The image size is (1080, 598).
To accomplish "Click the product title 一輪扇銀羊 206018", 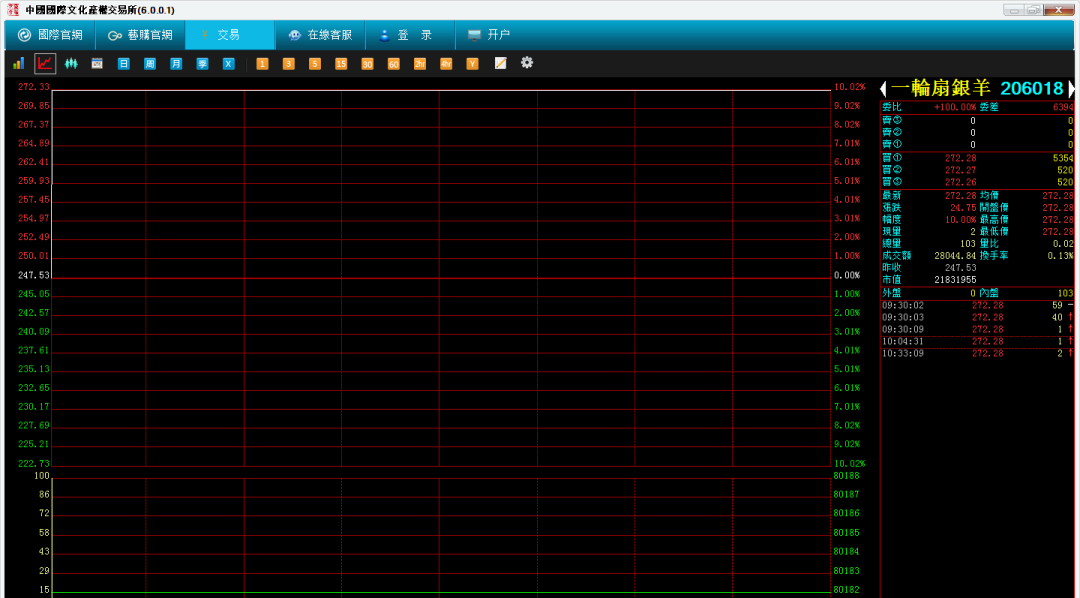I will pos(977,88).
